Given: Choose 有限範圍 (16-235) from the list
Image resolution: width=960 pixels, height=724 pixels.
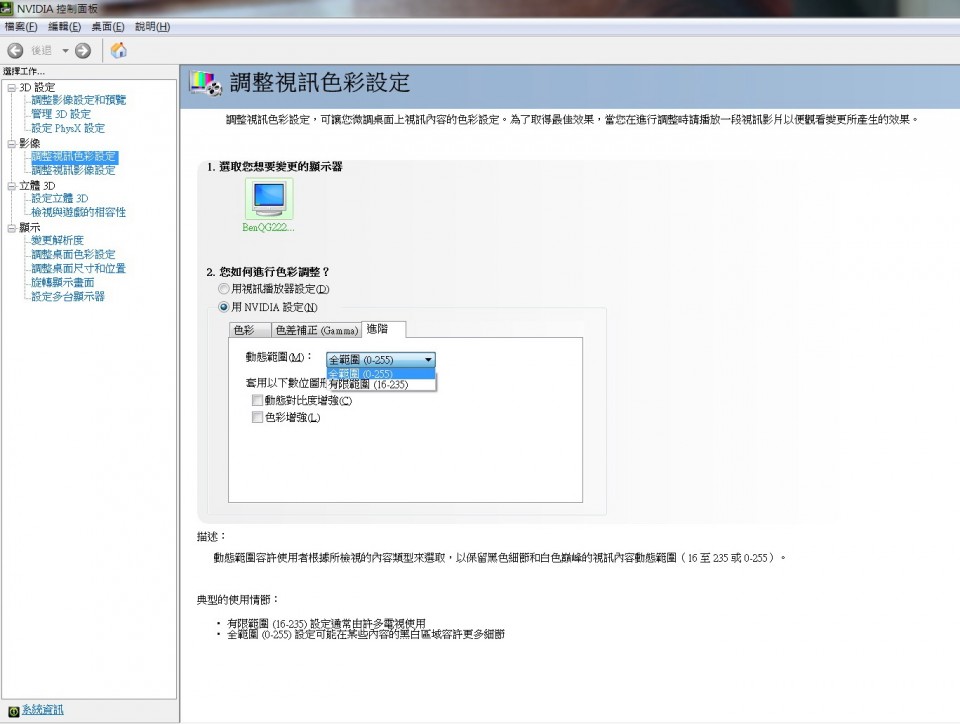Looking at the screenshot, I should pos(381,385).
